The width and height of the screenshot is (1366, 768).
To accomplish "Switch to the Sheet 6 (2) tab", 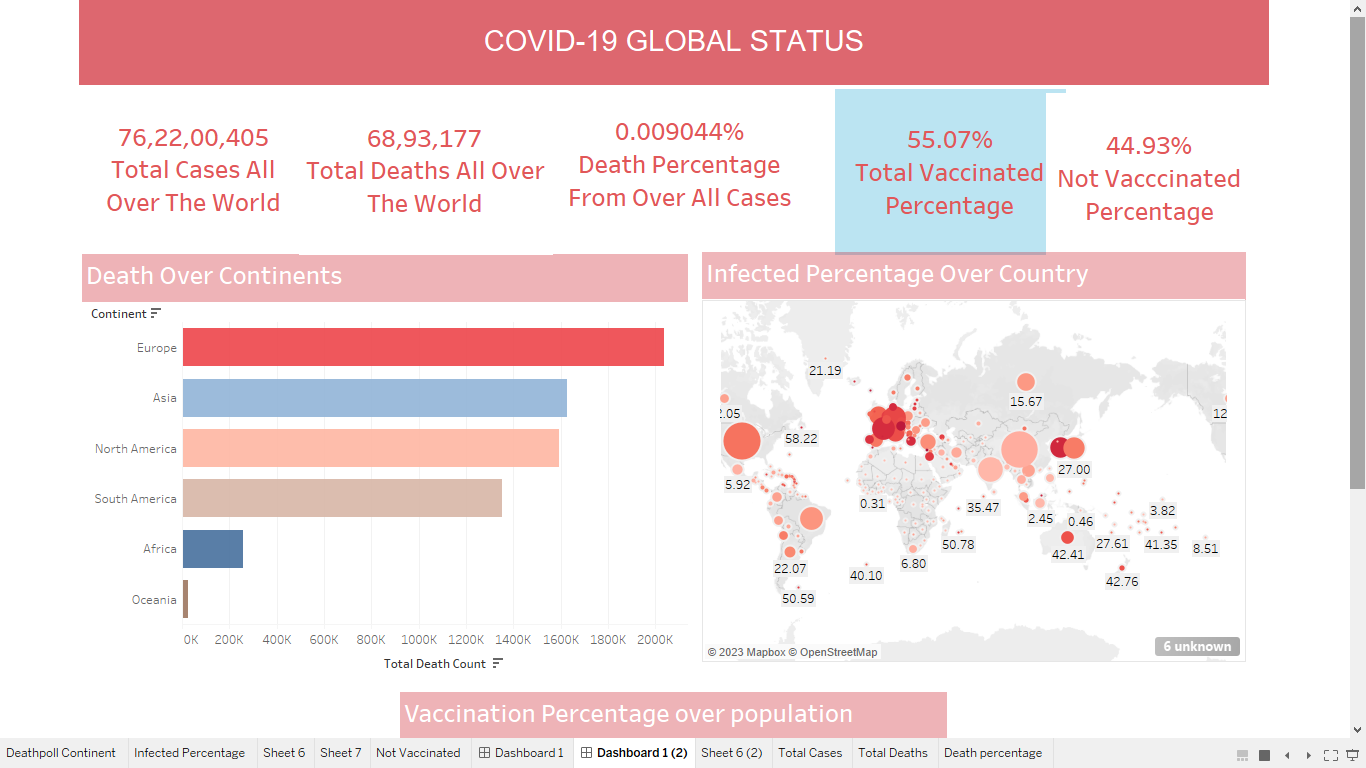I will 733,752.
